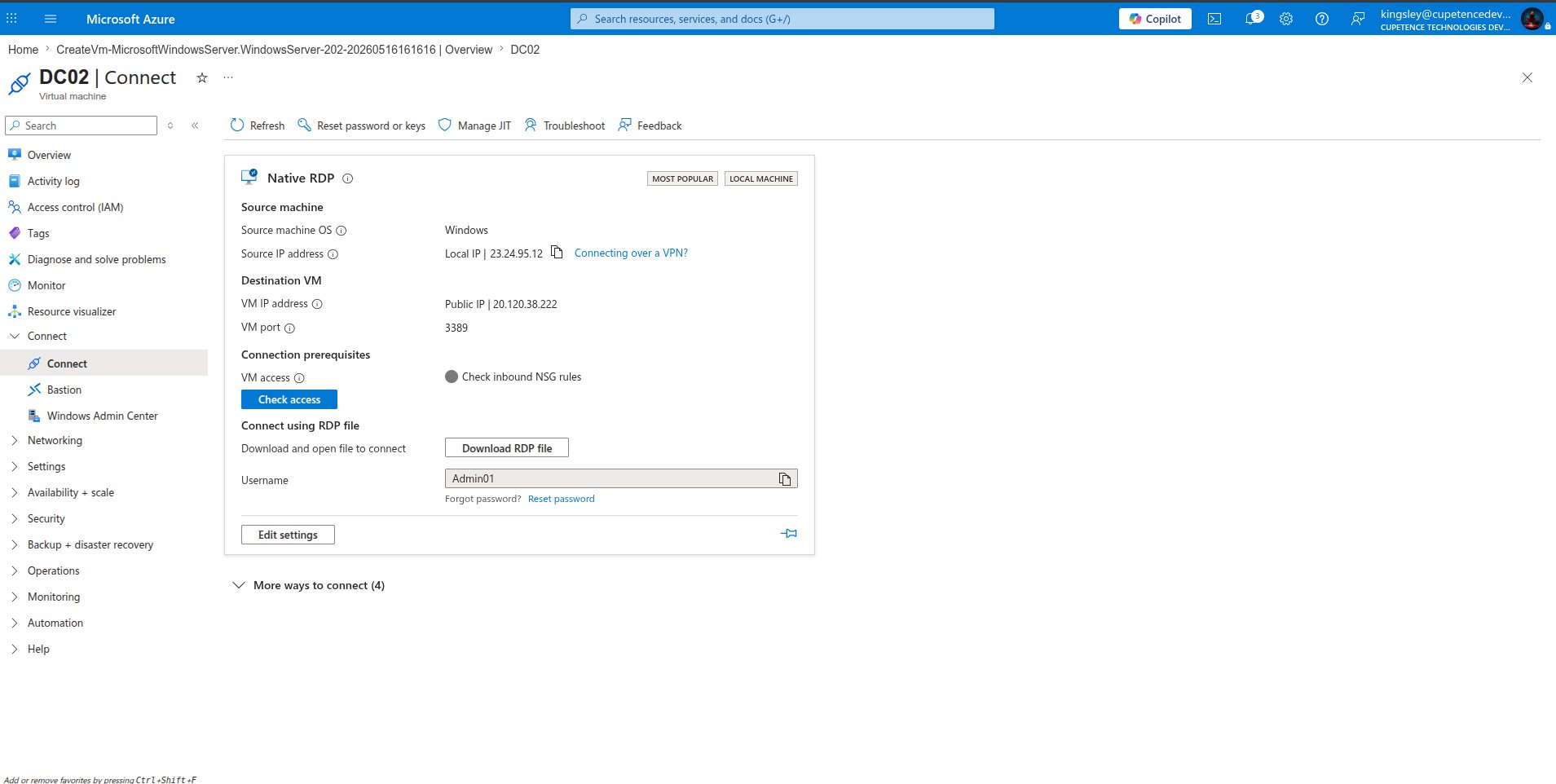Close the DC02 Connect blade

pyautogui.click(x=1527, y=77)
